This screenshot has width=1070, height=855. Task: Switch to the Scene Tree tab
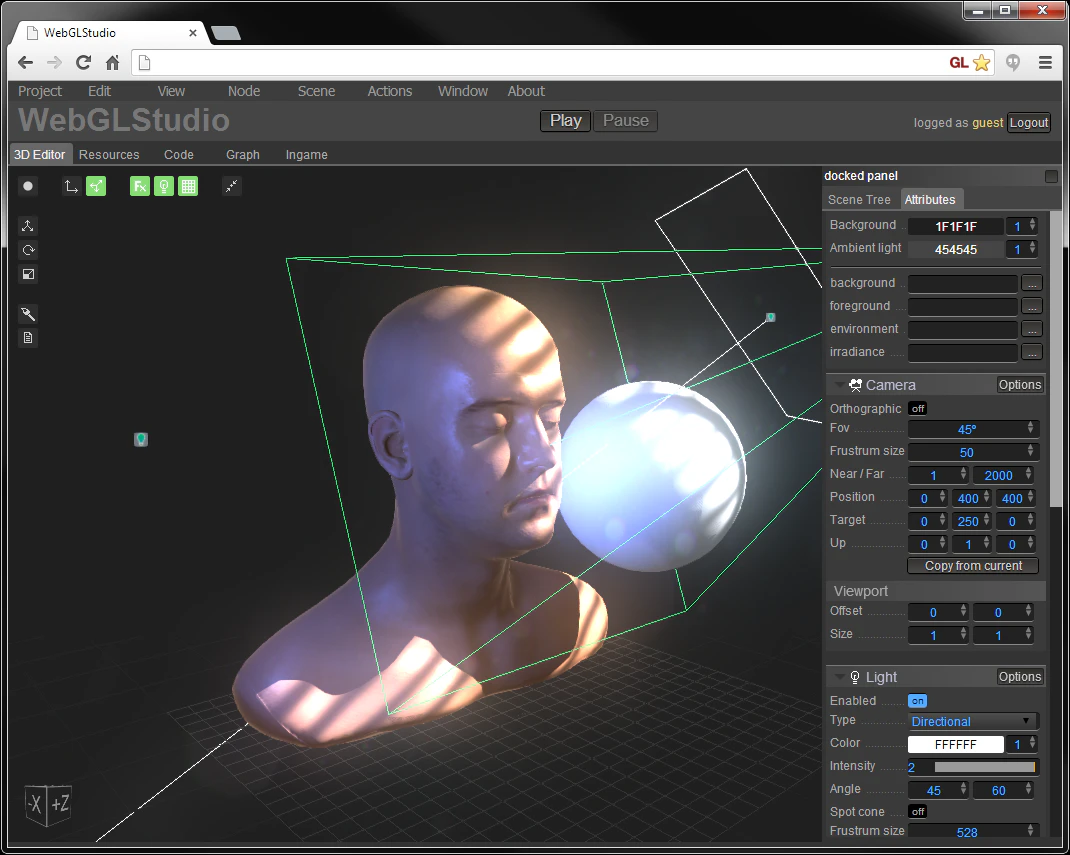tap(859, 199)
